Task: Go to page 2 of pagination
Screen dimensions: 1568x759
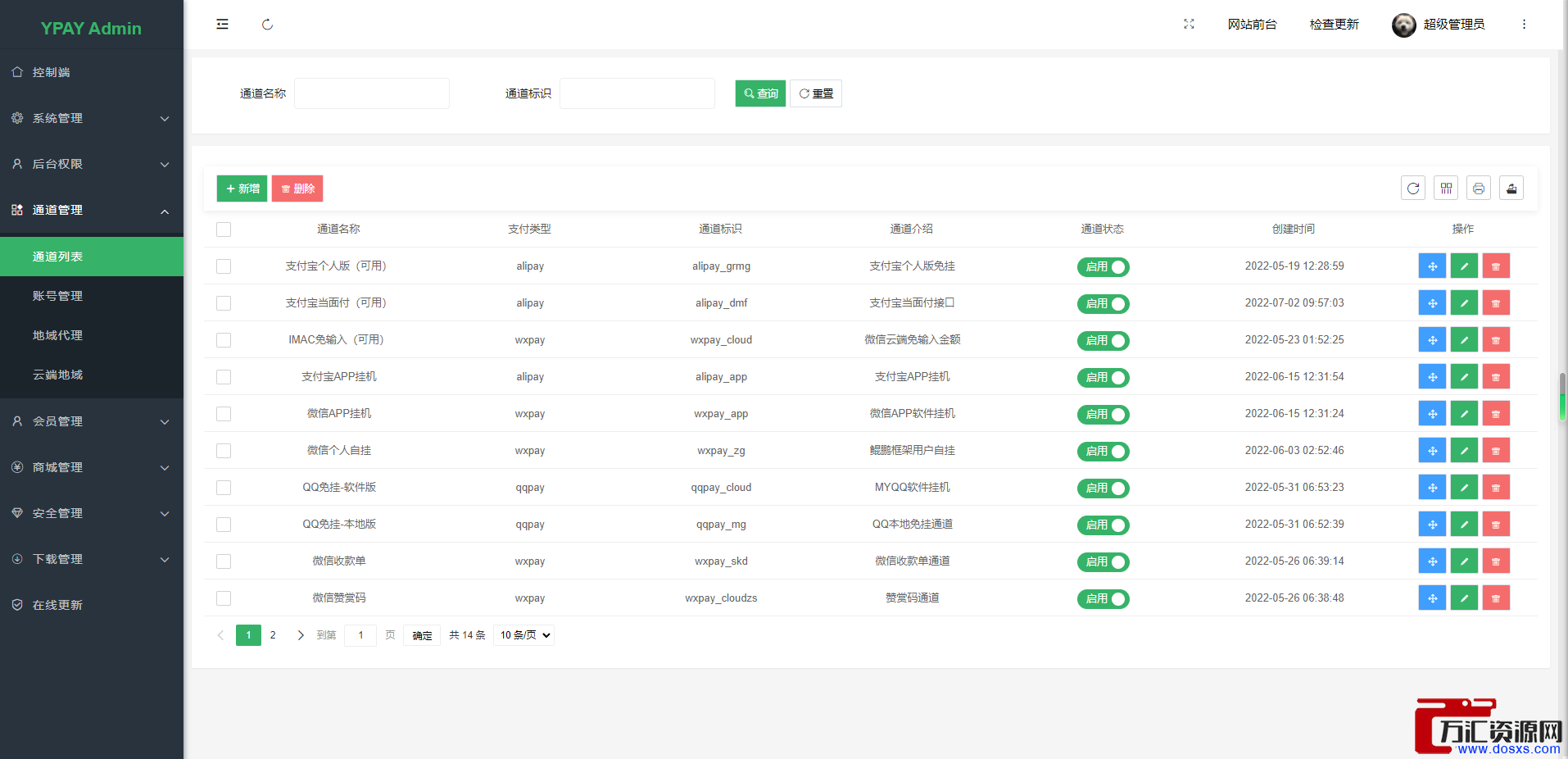Action: click(273, 635)
